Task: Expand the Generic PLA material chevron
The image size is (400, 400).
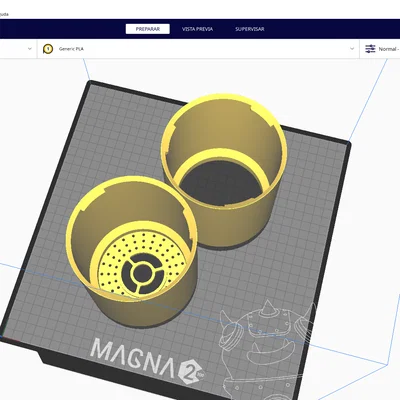Action: [352, 49]
